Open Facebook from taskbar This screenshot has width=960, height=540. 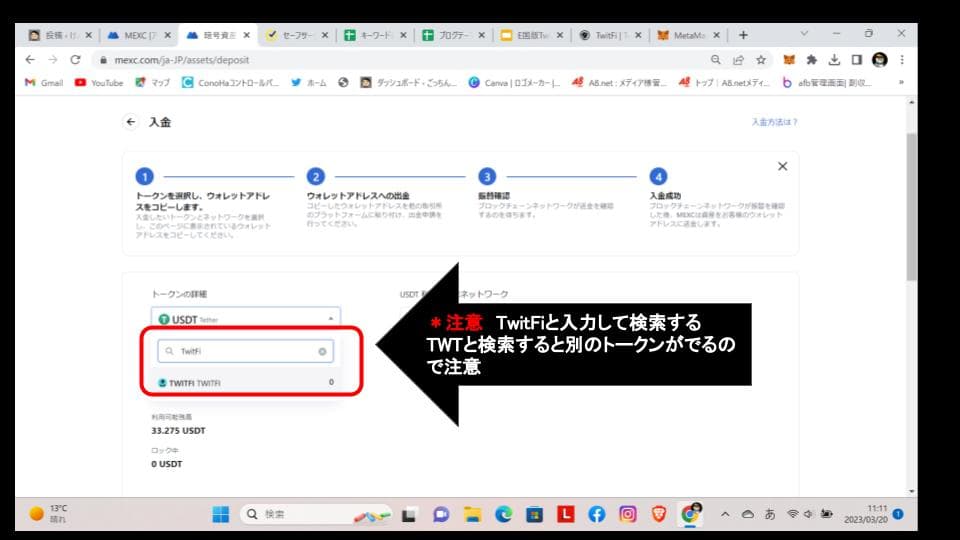[597, 514]
